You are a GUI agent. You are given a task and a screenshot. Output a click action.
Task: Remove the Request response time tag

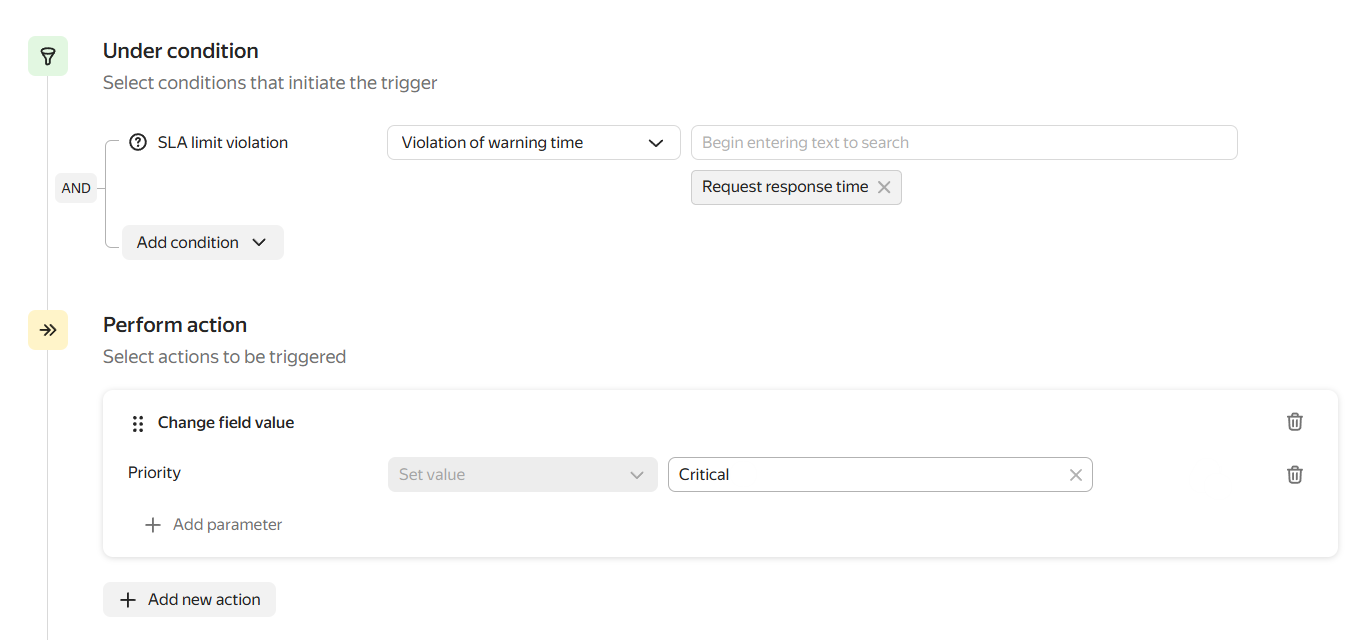(884, 187)
